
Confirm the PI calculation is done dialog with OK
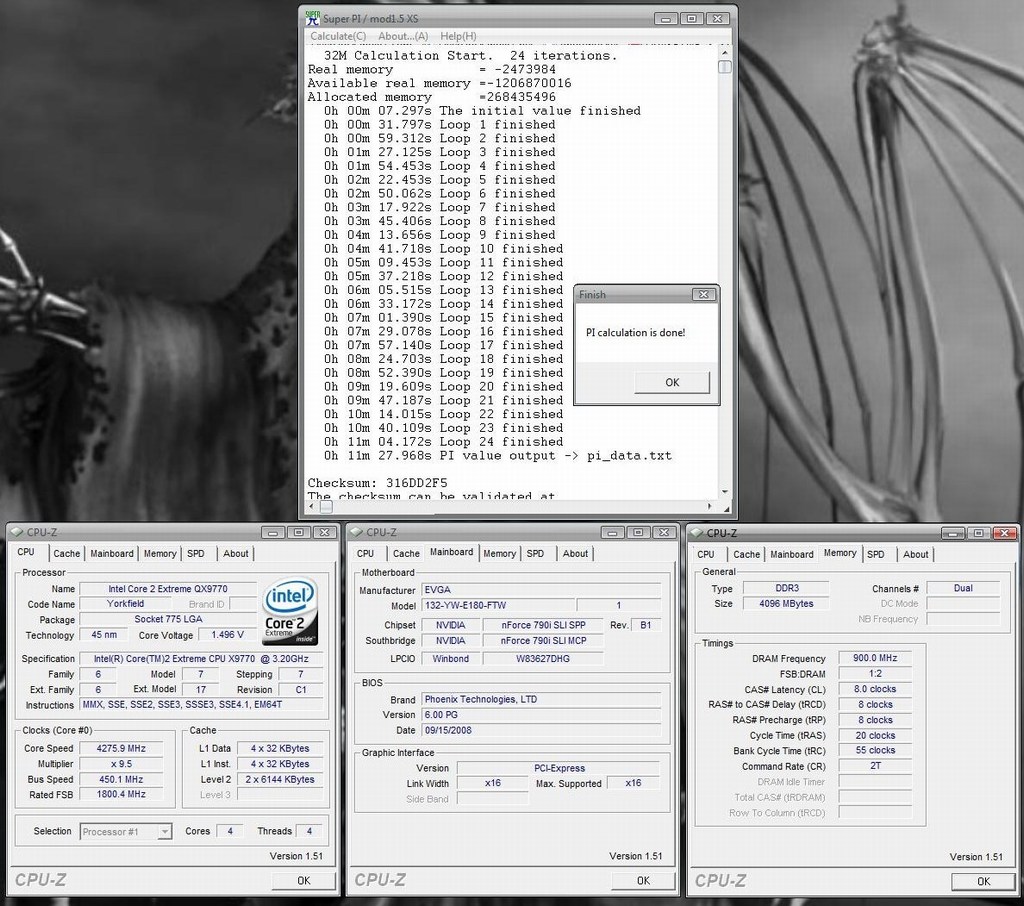pos(672,382)
